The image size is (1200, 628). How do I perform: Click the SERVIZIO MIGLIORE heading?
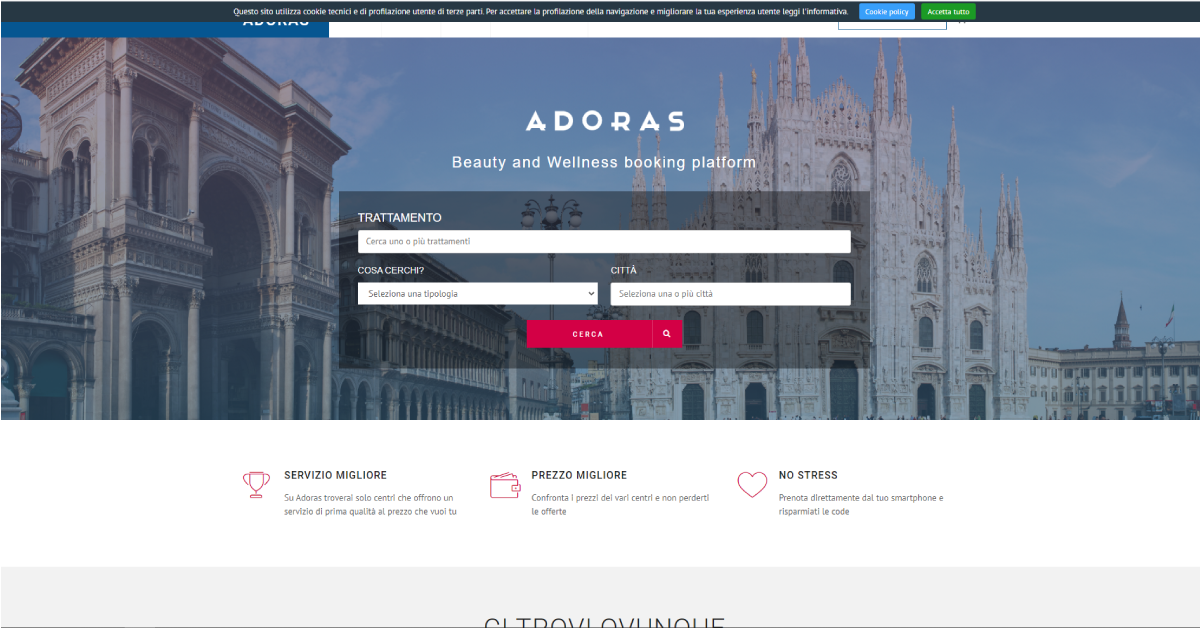point(335,475)
